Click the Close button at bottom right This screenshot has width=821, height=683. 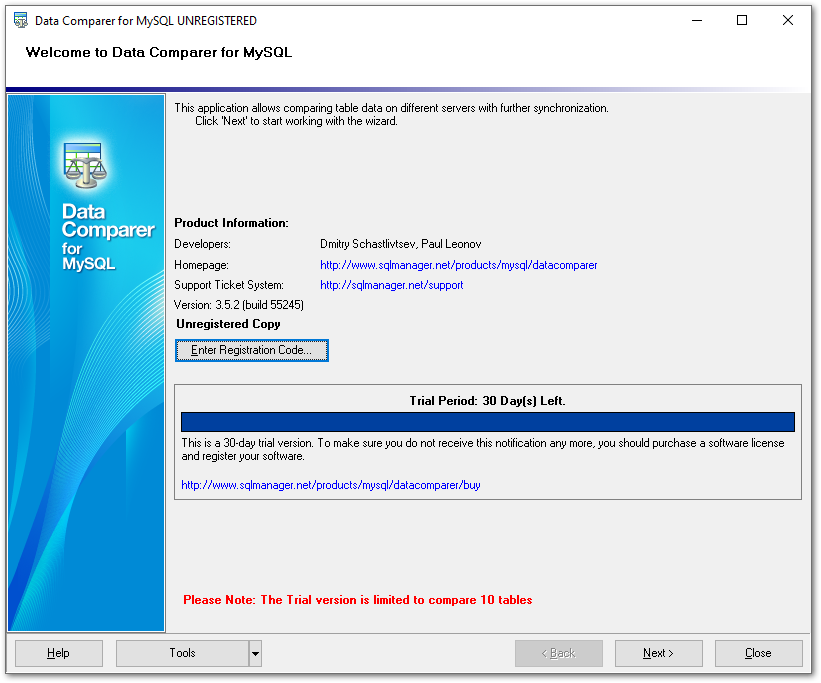[759, 653]
